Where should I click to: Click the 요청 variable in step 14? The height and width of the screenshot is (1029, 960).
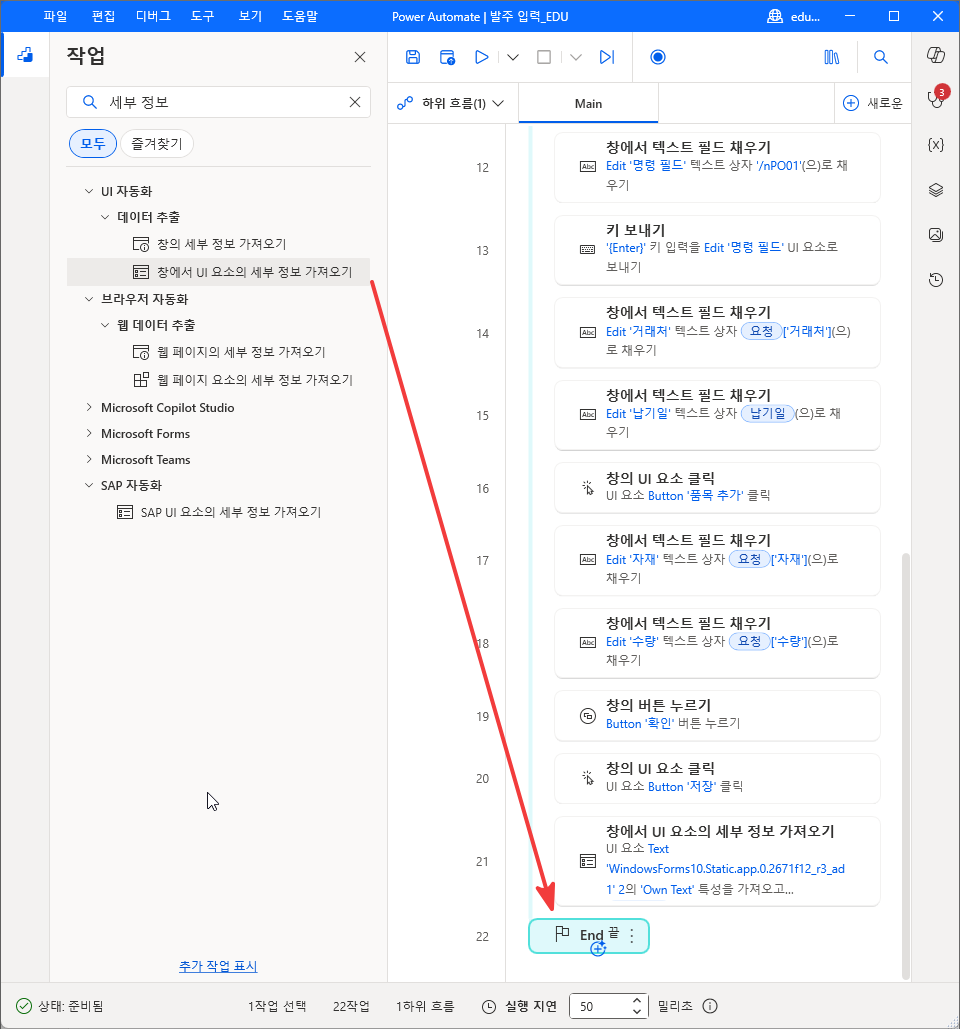[x=761, y=331]
